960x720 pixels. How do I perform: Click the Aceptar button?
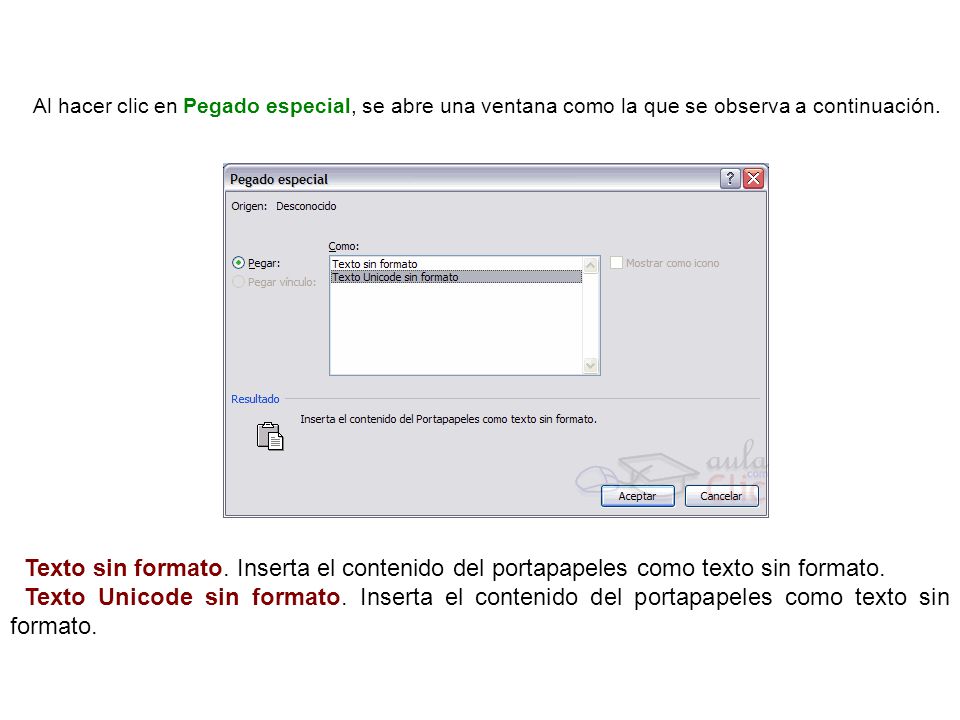pyautogui.click(x=637, y=496)
